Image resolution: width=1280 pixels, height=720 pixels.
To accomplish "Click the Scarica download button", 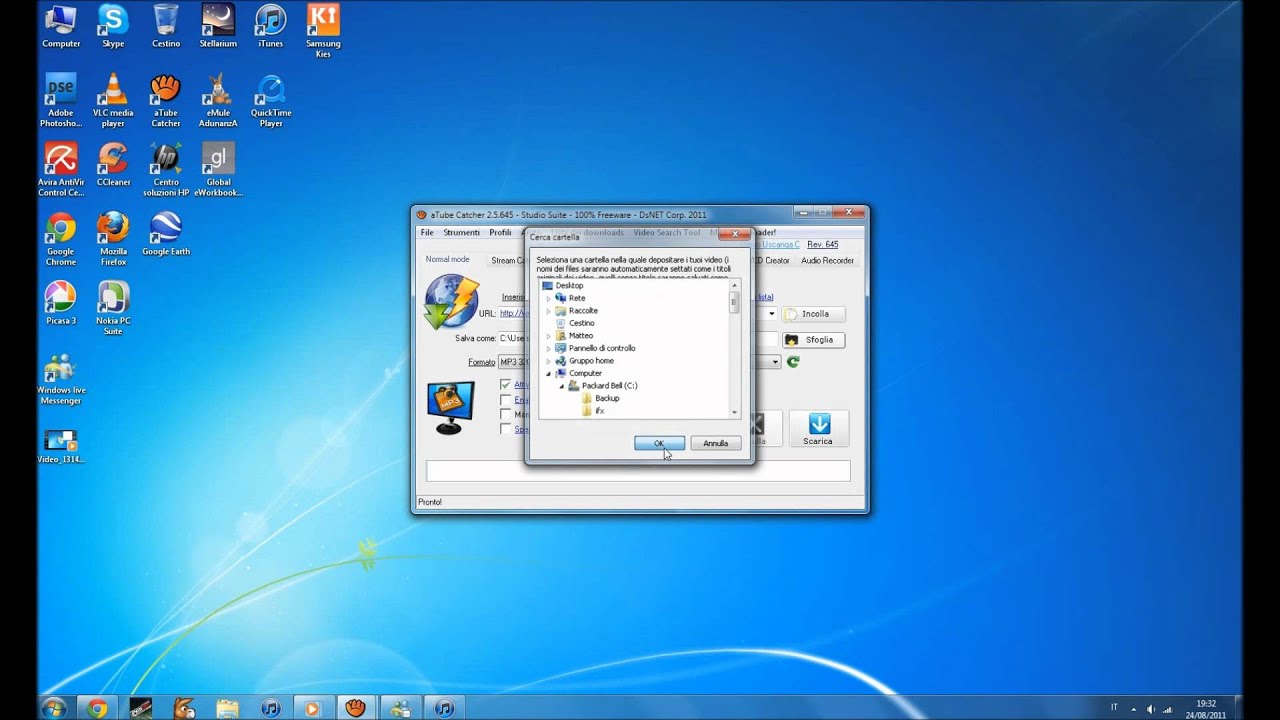I will click(x=818, y=429).
